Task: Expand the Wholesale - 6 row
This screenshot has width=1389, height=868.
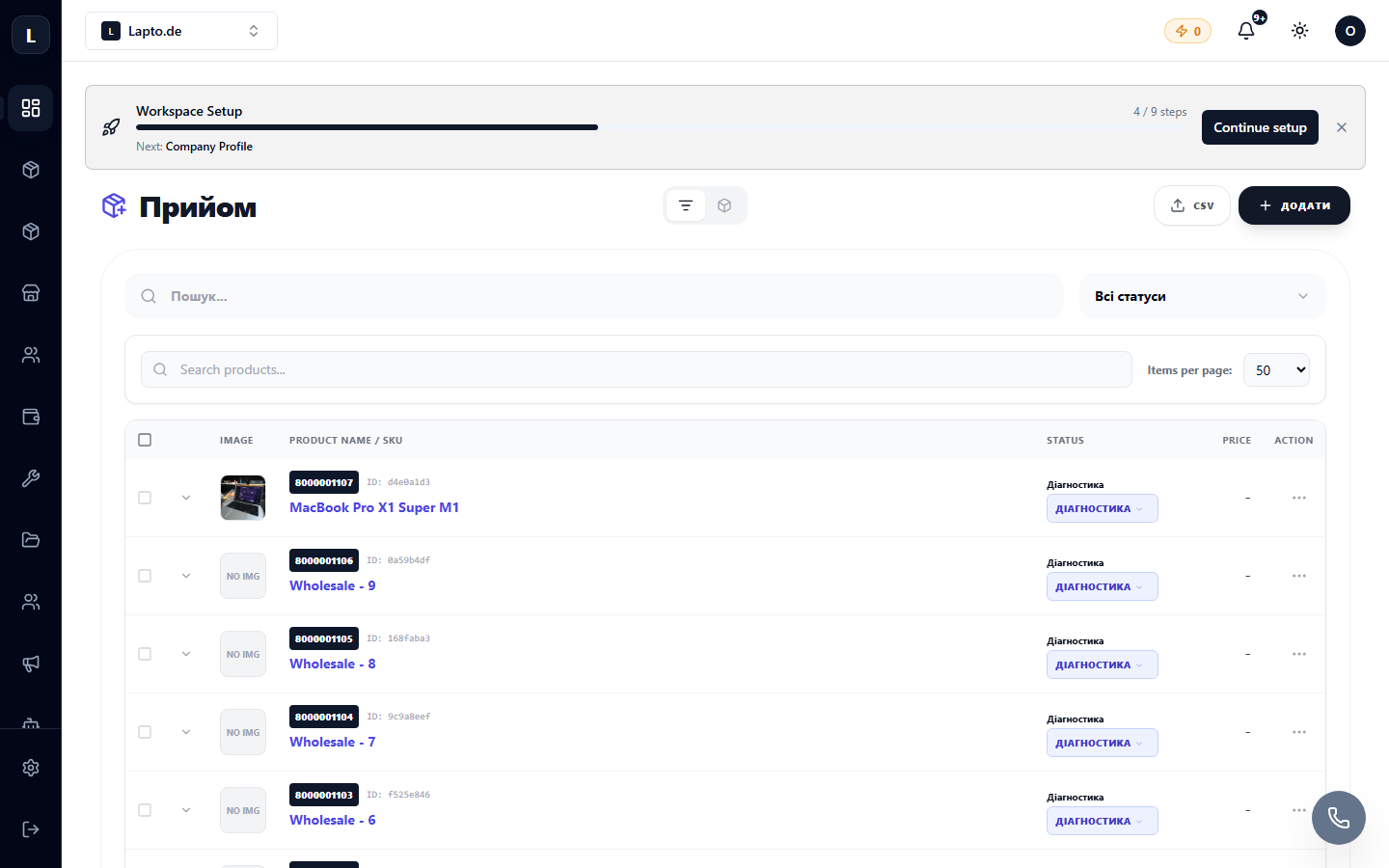Action: [186, 810]
